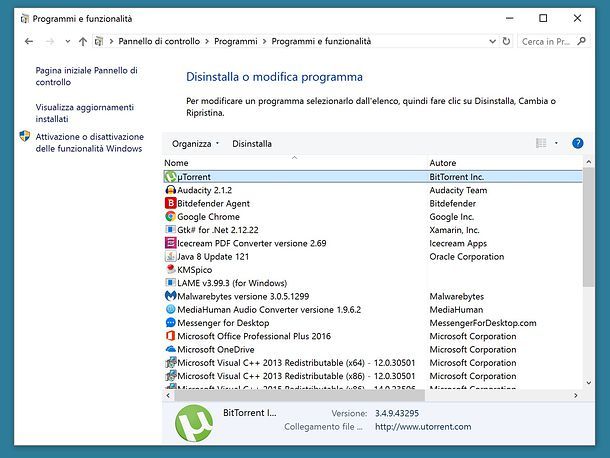Image resolution: width=610 pixels, height=458 pixels.
Task: Expand the chevron after Programmi breadcrumb
Action: pyautogui.click(x=265, y=41)
